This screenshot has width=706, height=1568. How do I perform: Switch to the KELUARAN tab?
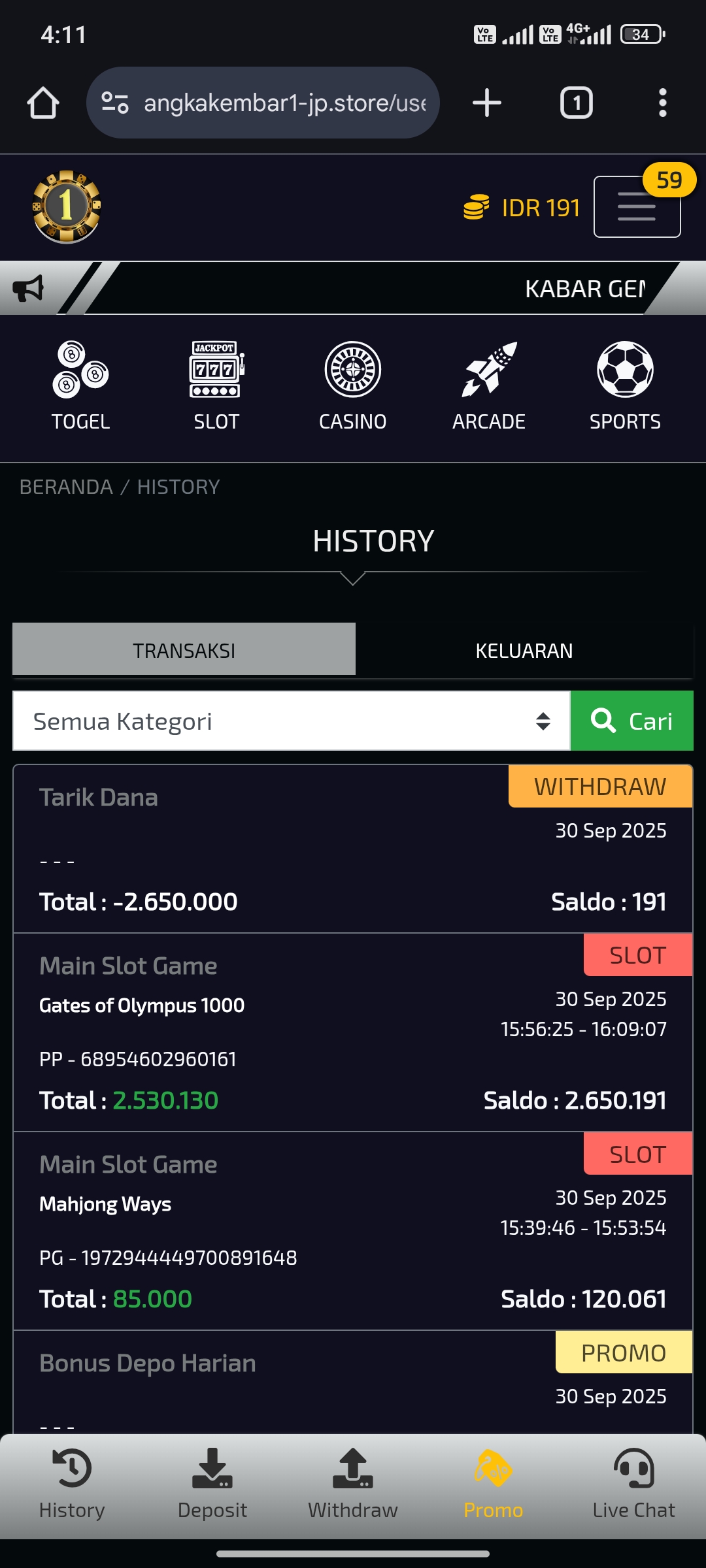coord(524,651)
